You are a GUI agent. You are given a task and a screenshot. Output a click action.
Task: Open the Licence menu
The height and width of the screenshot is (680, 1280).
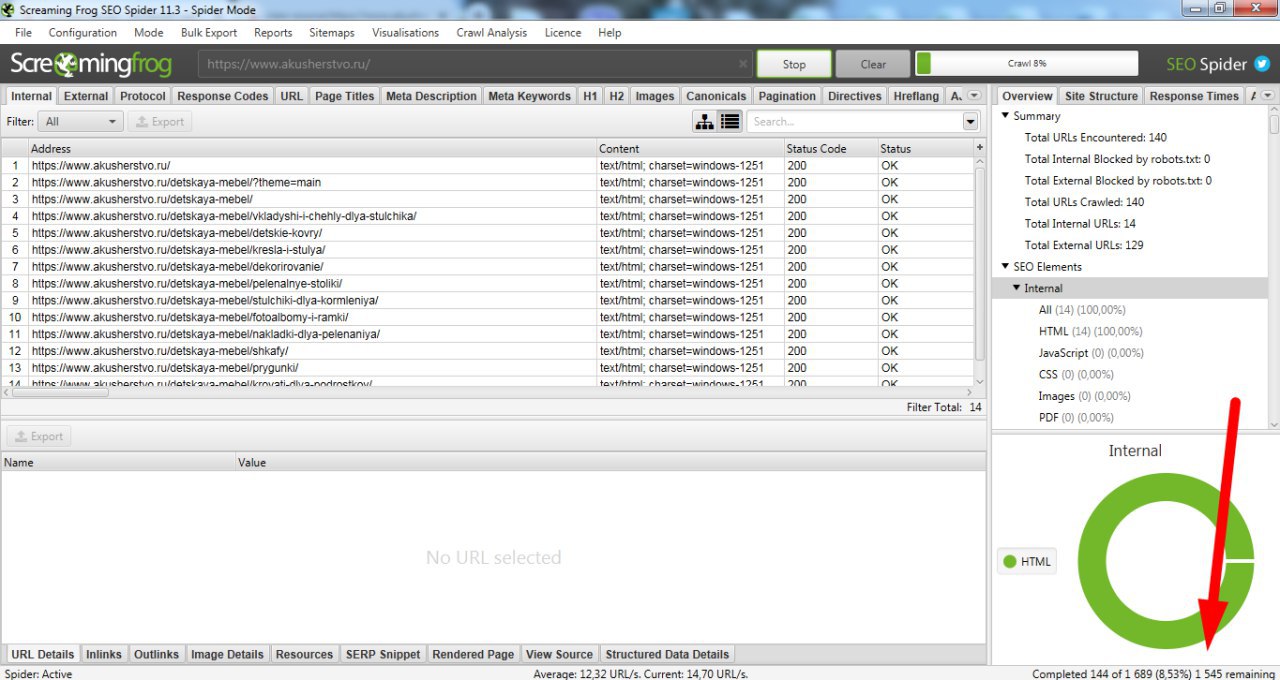click(563, 32)
